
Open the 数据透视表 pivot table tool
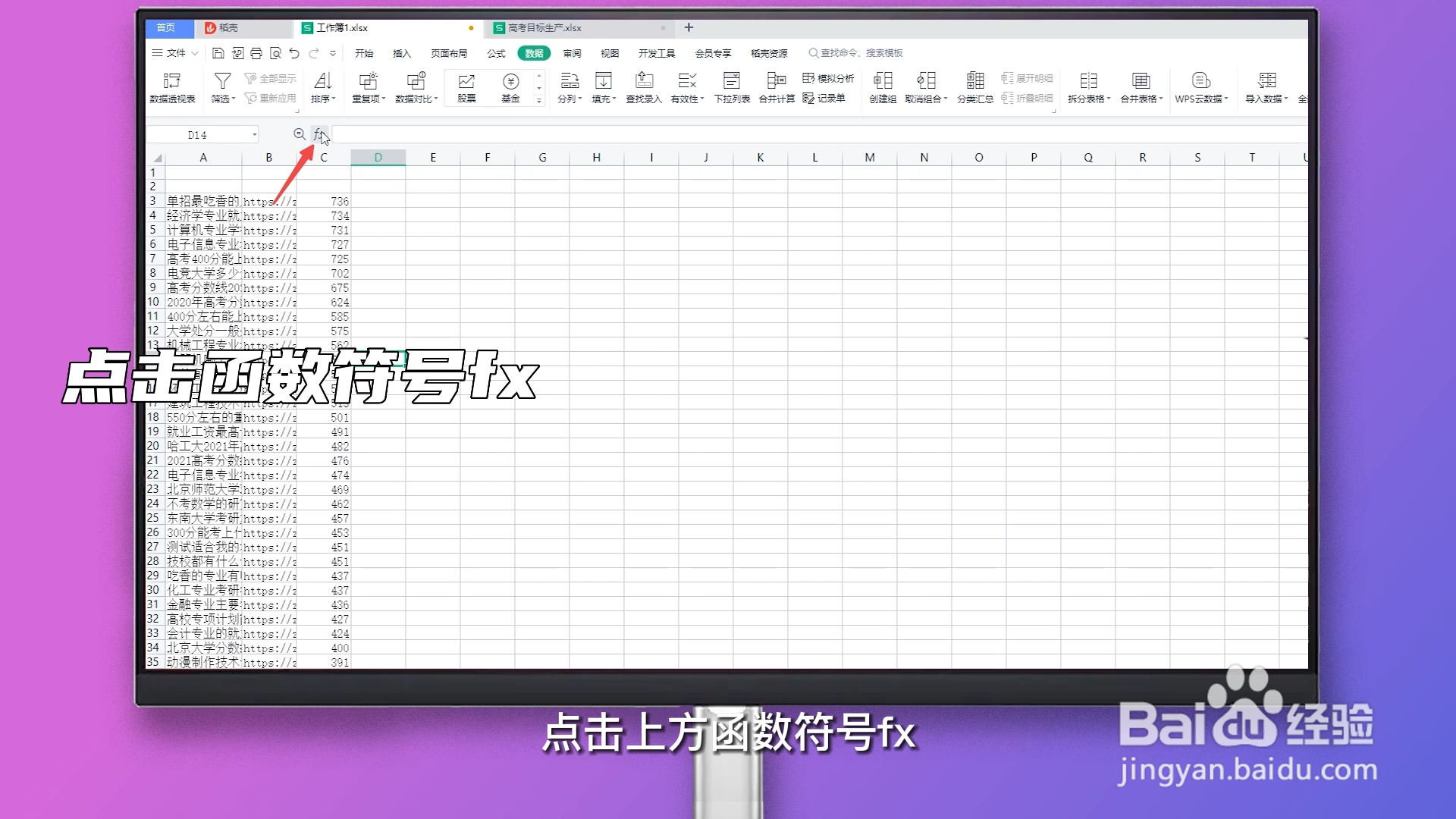172,86
